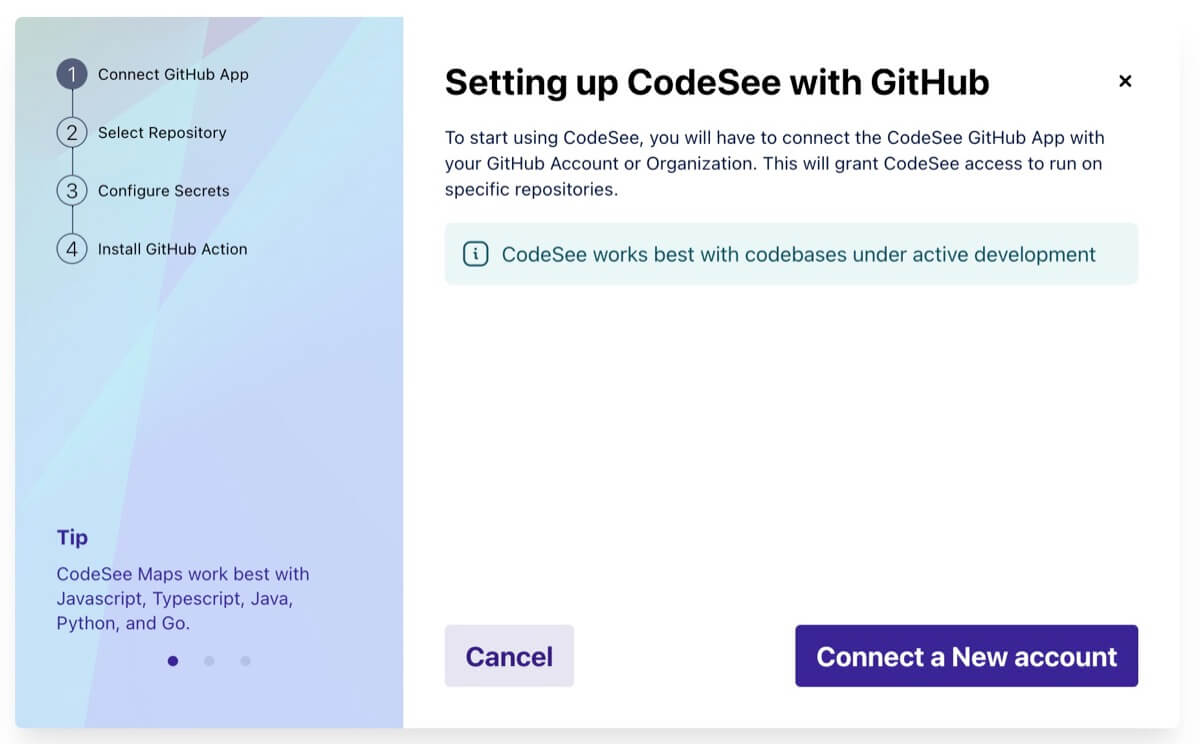
Task: Click the Setting up CodeSee with GitHub title
Action: click(716, 82)
